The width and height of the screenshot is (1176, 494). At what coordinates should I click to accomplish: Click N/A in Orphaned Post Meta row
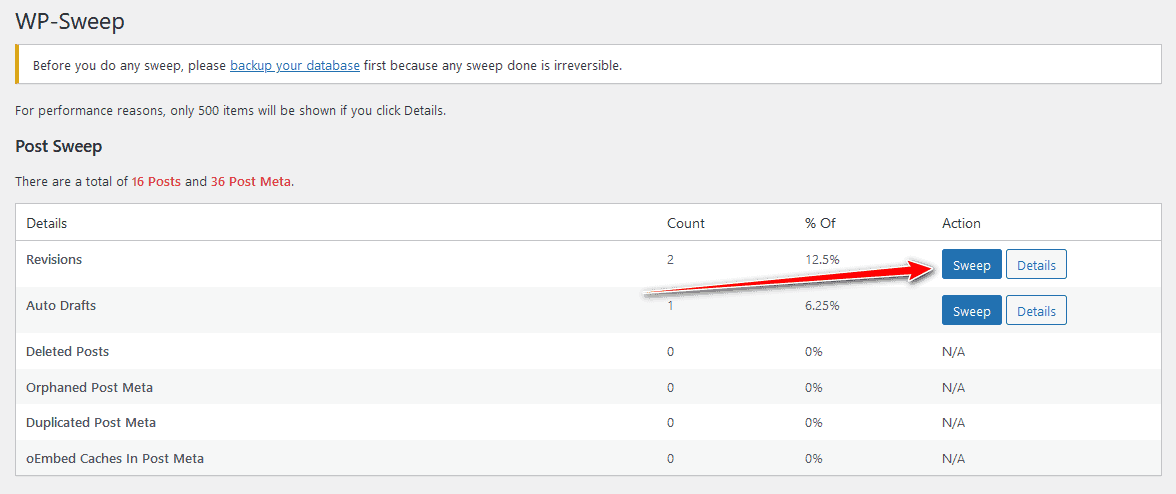click(x=953, y=387)
